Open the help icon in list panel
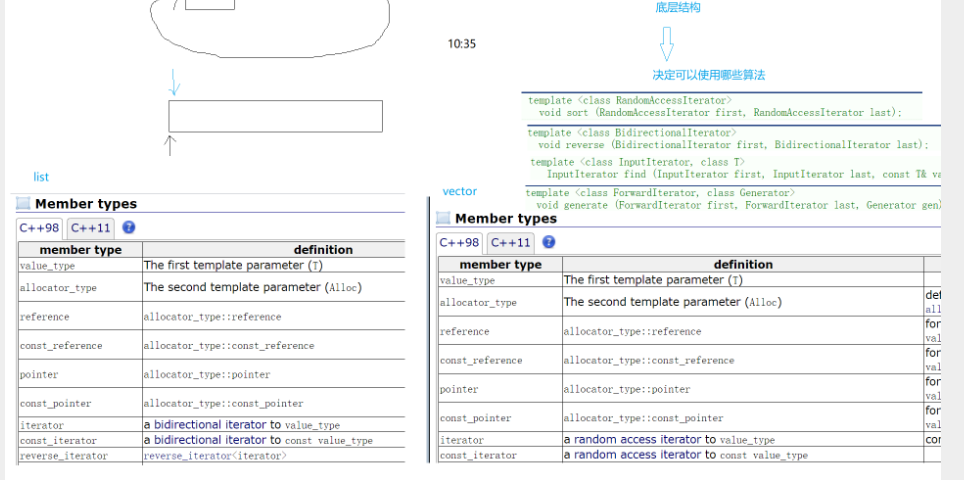The width and height of the screenshot is (964, 480). point(128,227)
